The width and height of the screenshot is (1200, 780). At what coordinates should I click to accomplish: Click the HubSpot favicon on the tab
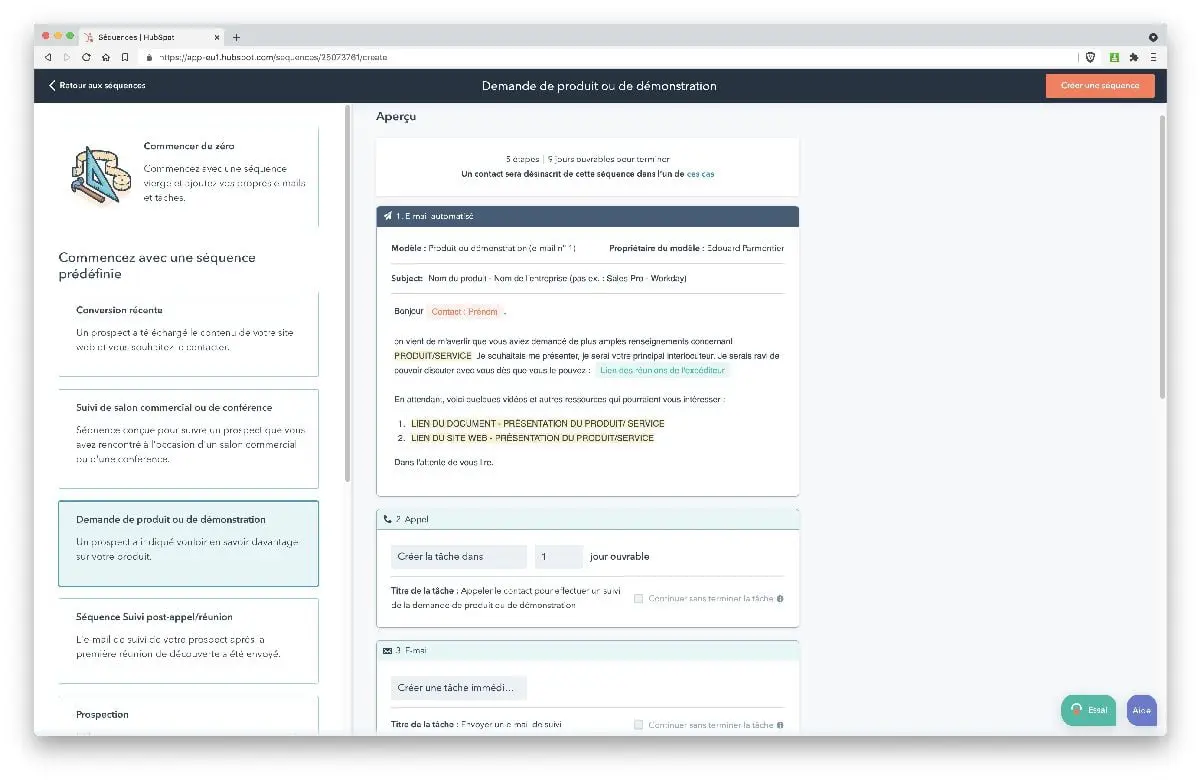point(89,37)
